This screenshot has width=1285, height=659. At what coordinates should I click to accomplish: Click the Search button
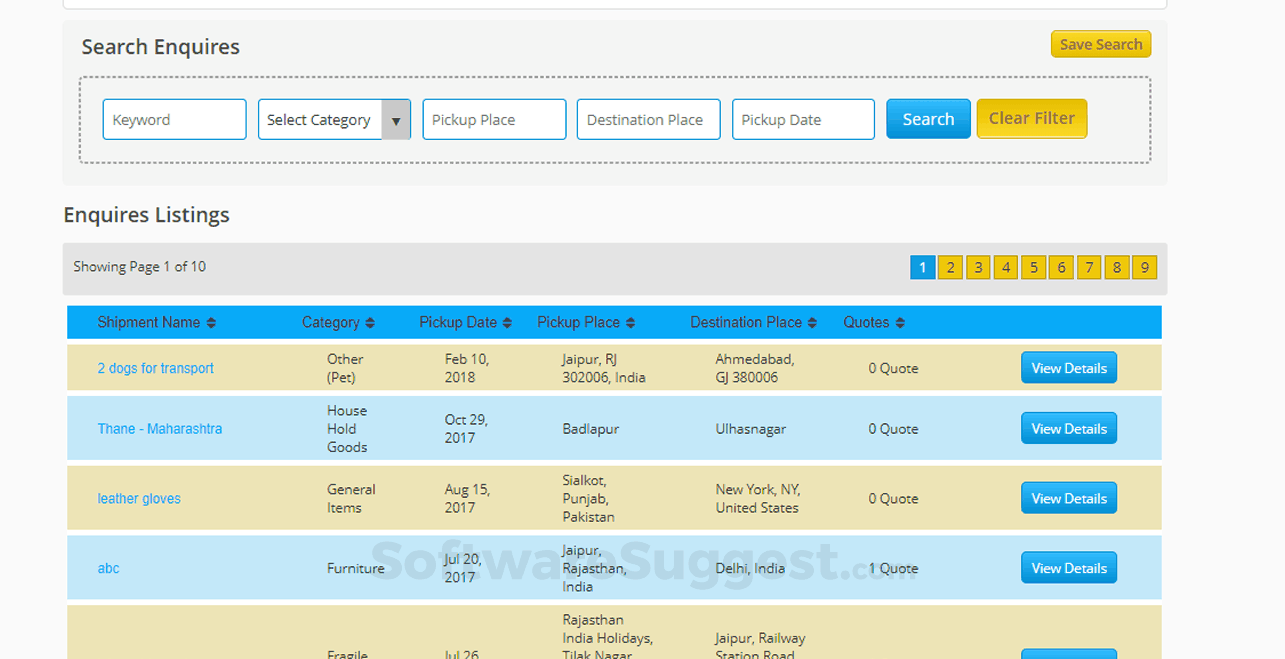tap(927, 118)
